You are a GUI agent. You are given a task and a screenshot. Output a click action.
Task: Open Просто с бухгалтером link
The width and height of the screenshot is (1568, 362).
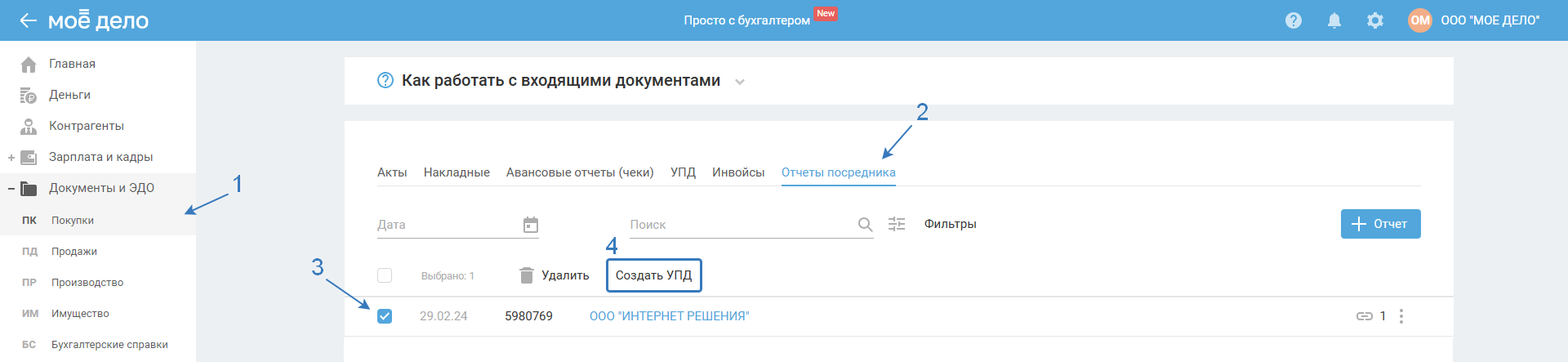click(747, 20)
